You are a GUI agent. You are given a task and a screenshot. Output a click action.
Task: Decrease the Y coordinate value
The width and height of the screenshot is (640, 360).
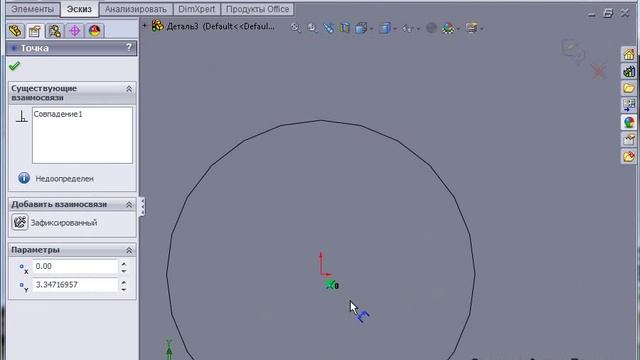coord(124,289)
